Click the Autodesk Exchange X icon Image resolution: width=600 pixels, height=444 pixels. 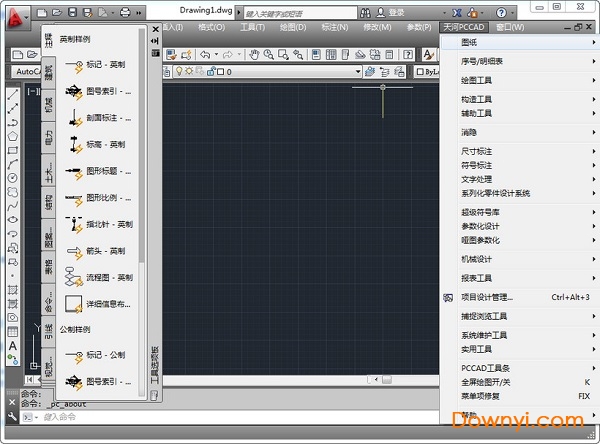(x=457, y=13)
